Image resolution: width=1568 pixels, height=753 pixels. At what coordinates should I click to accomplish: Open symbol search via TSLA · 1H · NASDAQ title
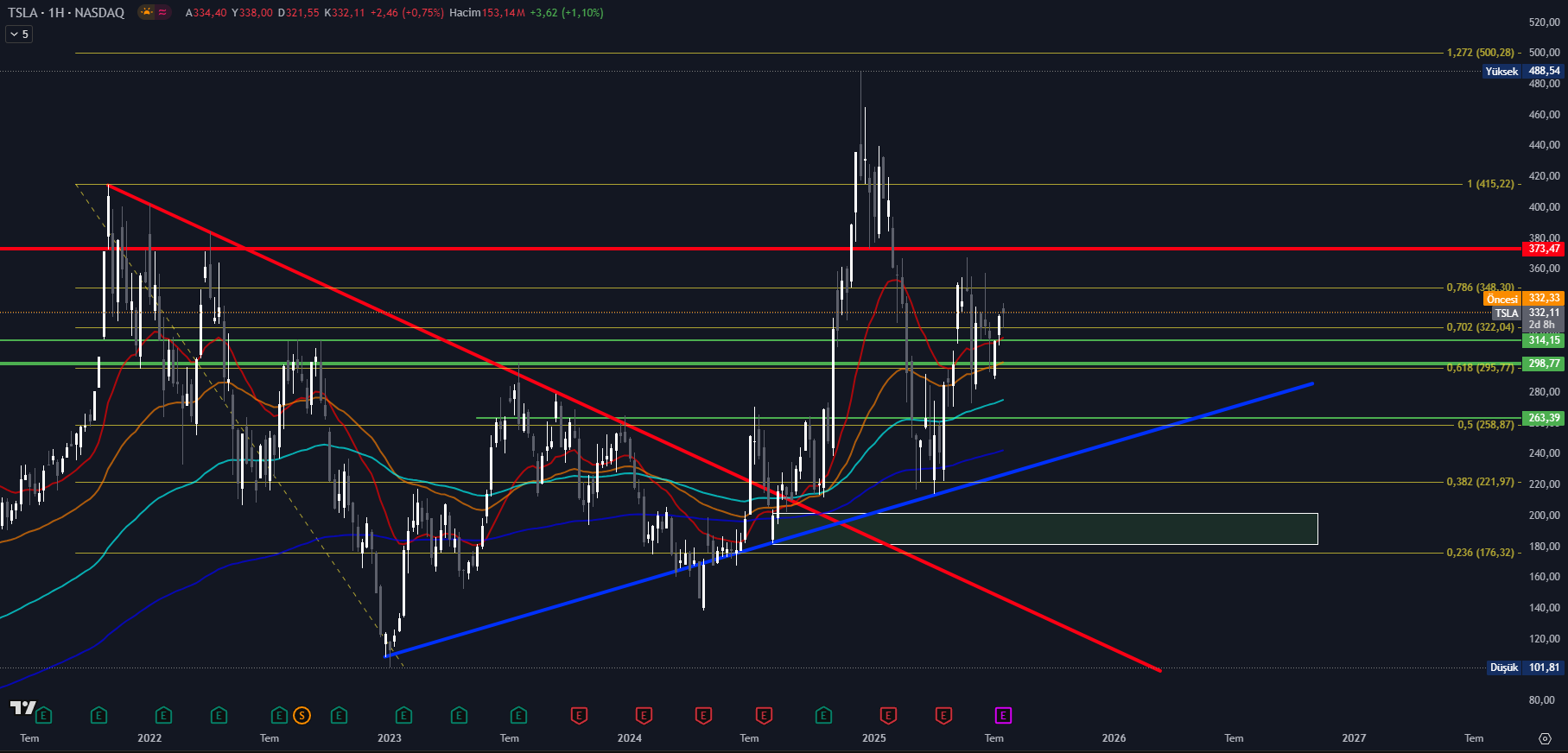(x=67, y=13)
